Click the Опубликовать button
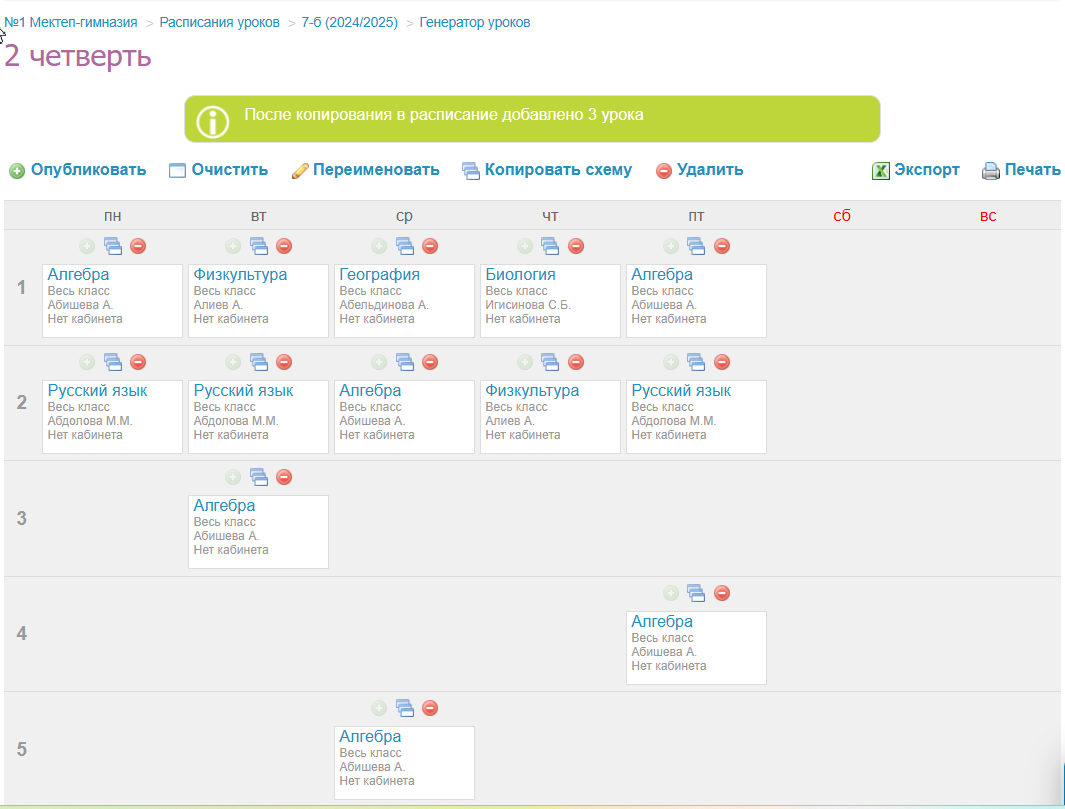This screenshot has width=1065, height=809. click(78, 170)
